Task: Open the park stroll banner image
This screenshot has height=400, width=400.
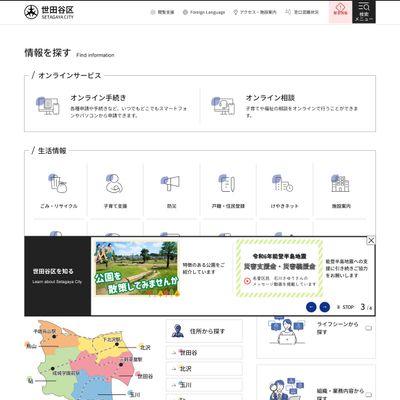Action: [x=137, y=269]
